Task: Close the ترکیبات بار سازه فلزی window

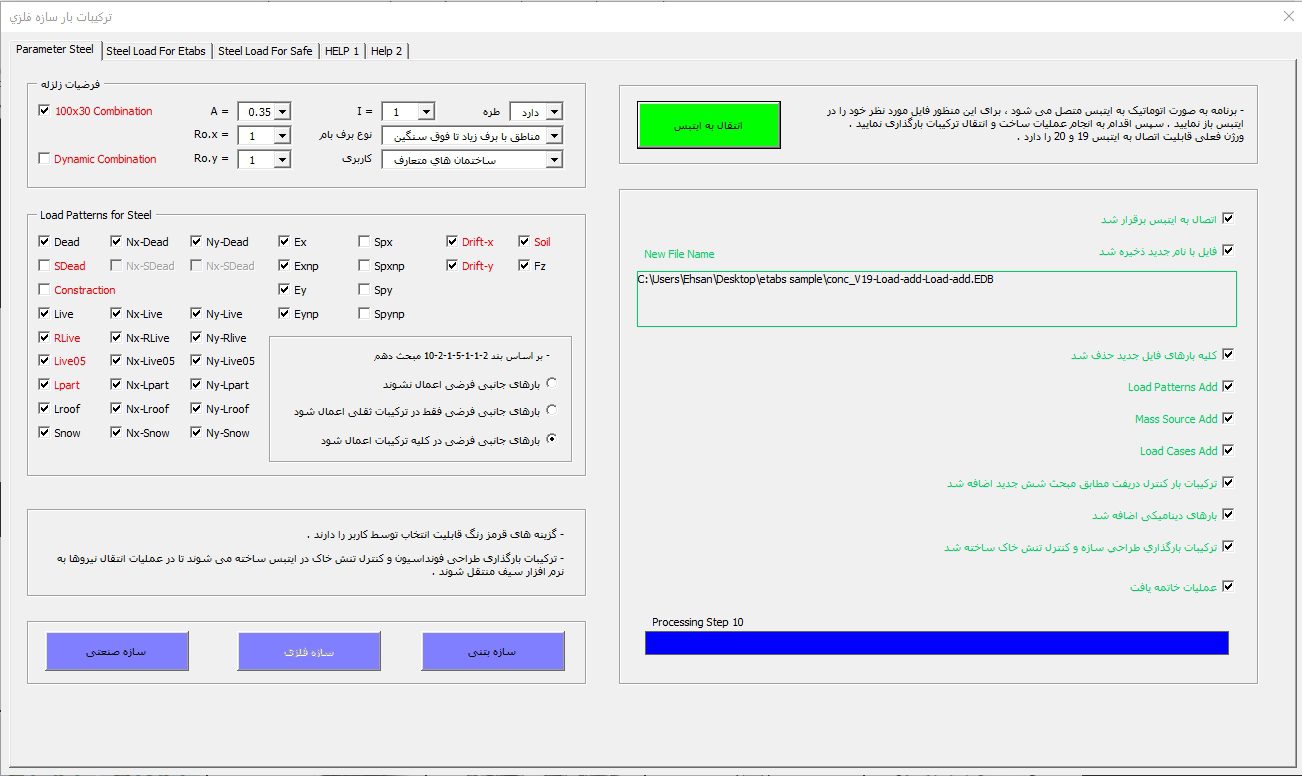Action: [1288, 16]
